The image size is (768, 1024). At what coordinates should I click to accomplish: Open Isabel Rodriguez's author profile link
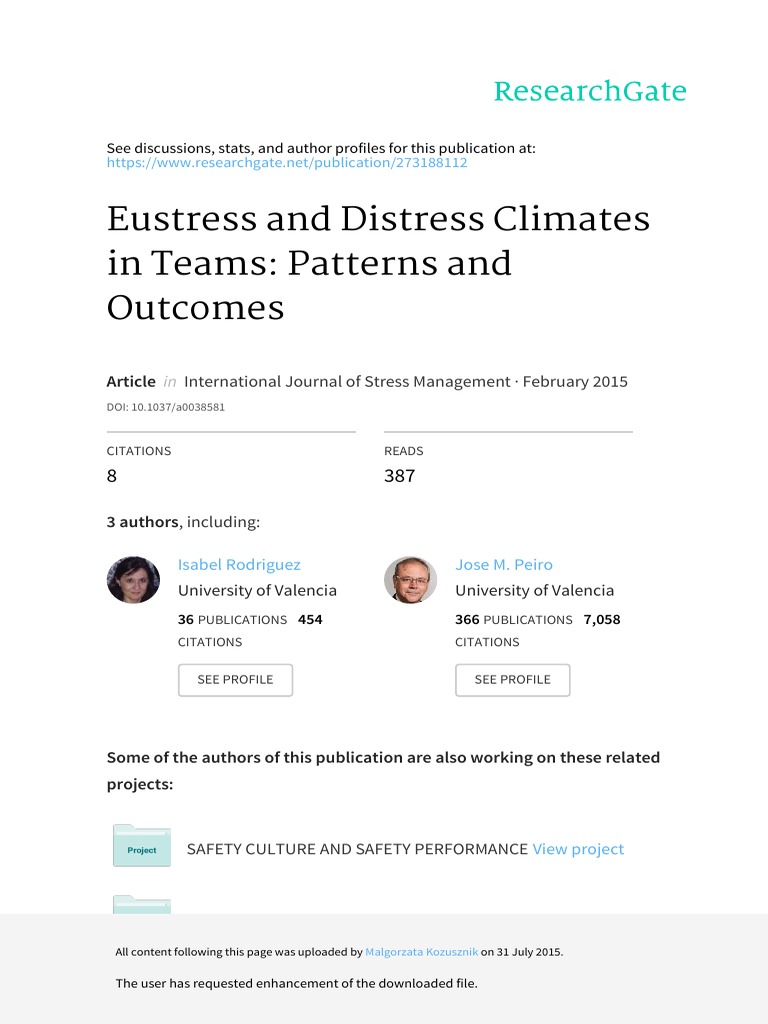[x=239, y=564]
